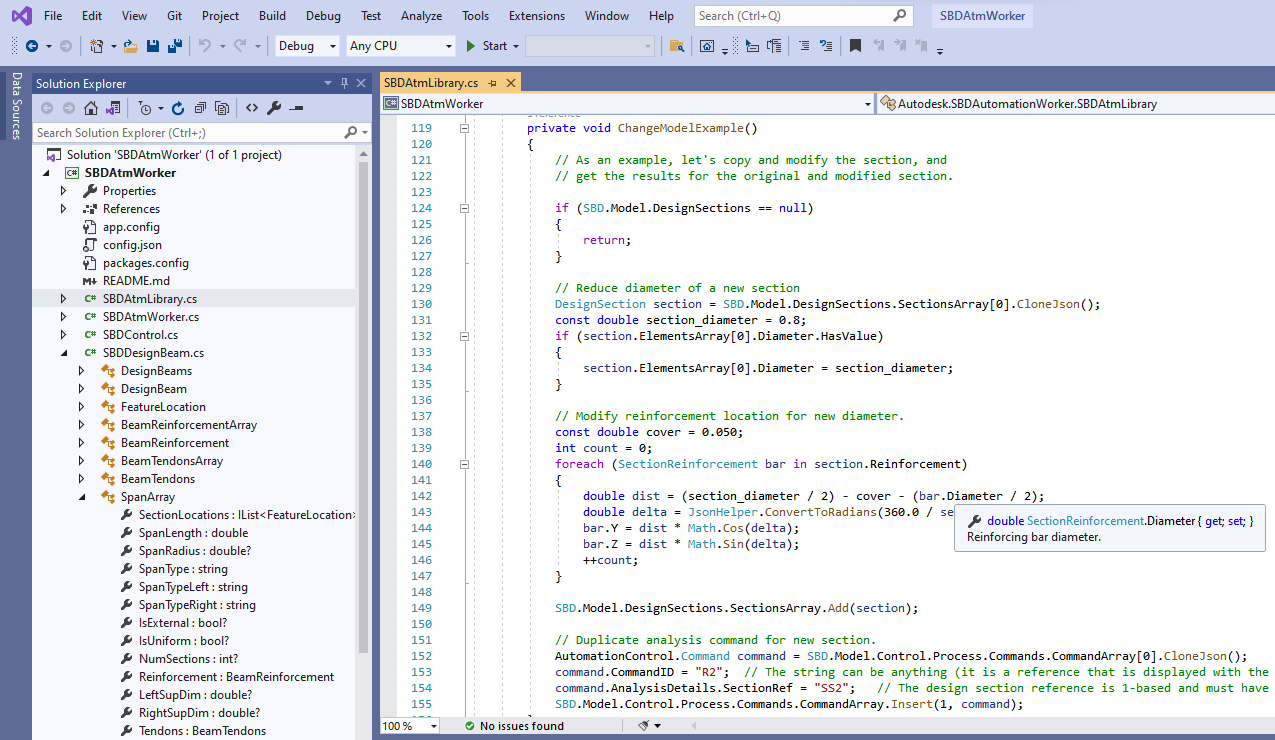Expand the DesignBeams node in tree

click(82, 371)
